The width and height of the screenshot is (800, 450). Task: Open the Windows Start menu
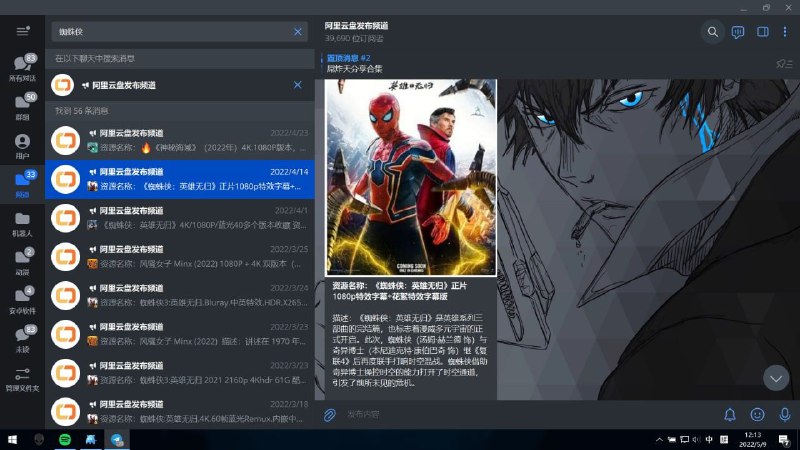[x=13, y=439]
